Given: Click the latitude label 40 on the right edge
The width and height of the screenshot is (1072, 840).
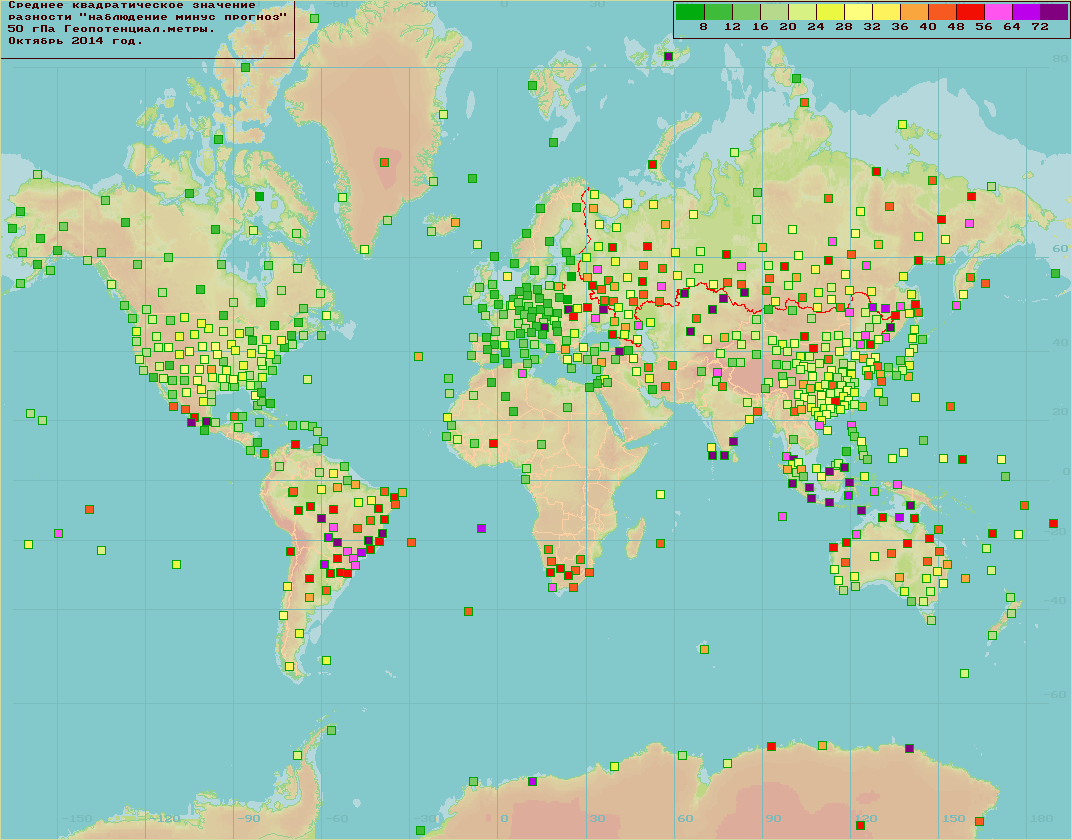Looking at the screenshot, I should (1060, 343).
